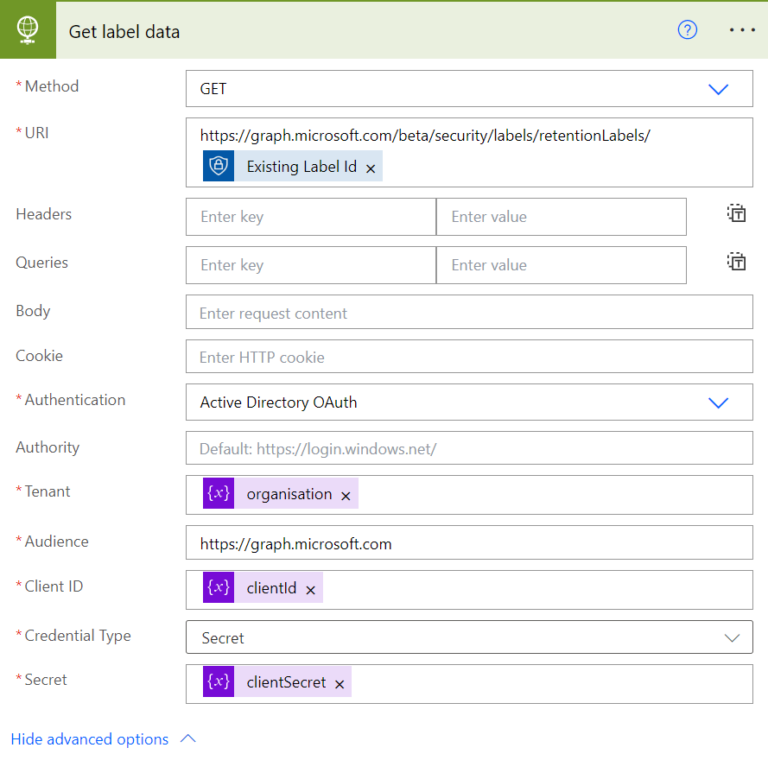Remove the Existing Label Id token

pos(371,169)
